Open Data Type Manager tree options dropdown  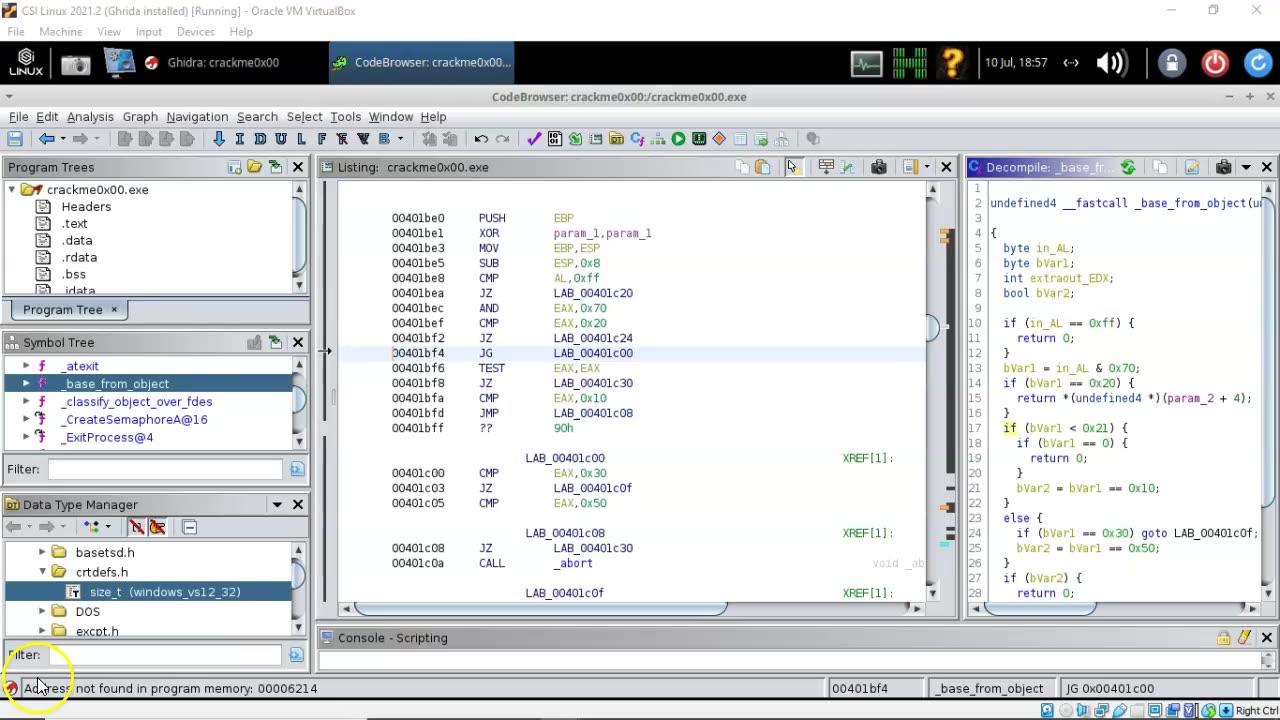[x=108, y=527]
